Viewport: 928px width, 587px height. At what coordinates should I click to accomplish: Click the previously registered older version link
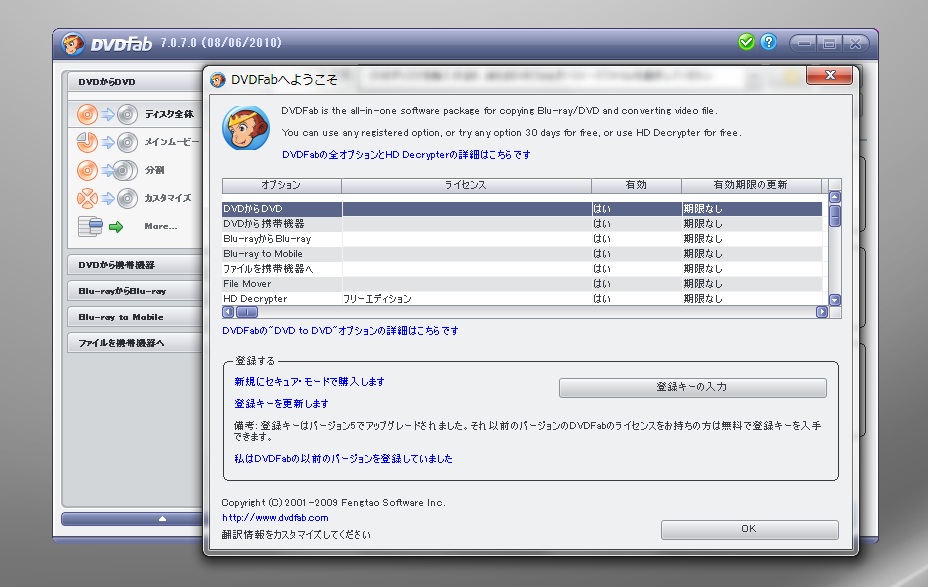point(343,459)
